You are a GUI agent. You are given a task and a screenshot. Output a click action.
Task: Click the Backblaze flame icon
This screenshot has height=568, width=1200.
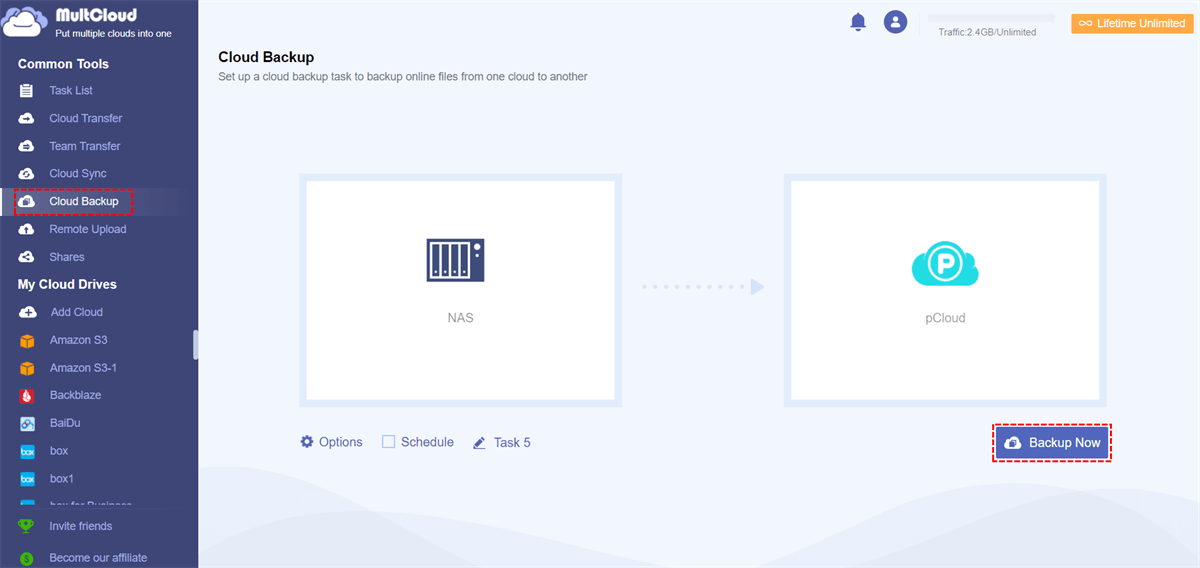coord(28,396)
